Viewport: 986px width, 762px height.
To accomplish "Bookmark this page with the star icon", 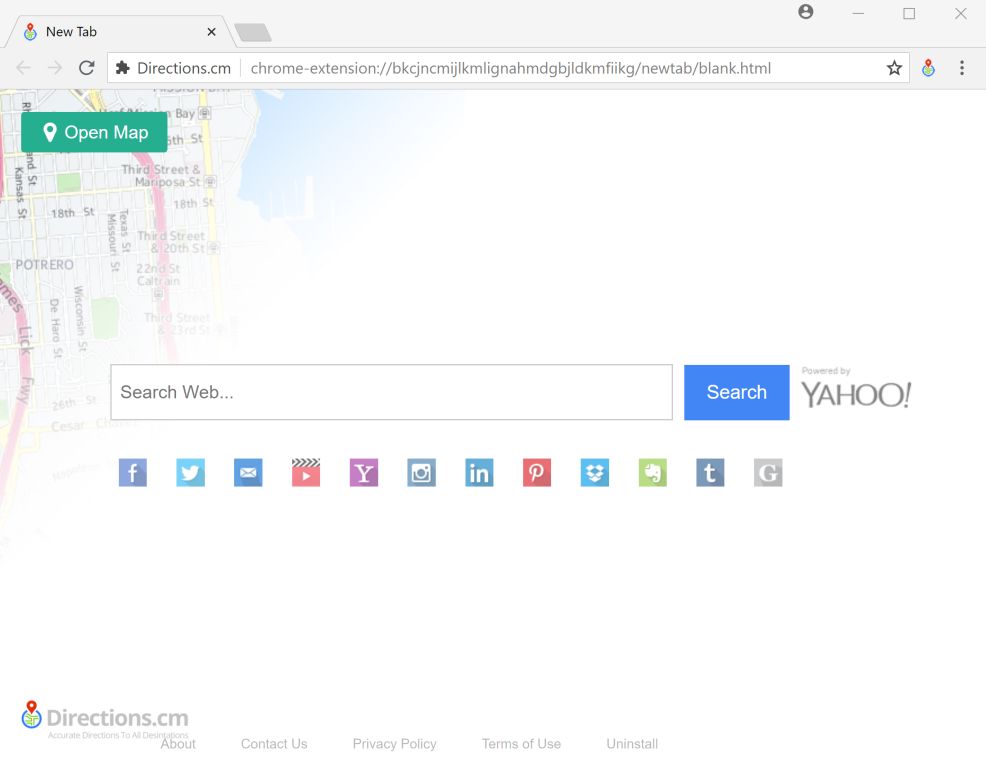I will [x=894, y=68].
